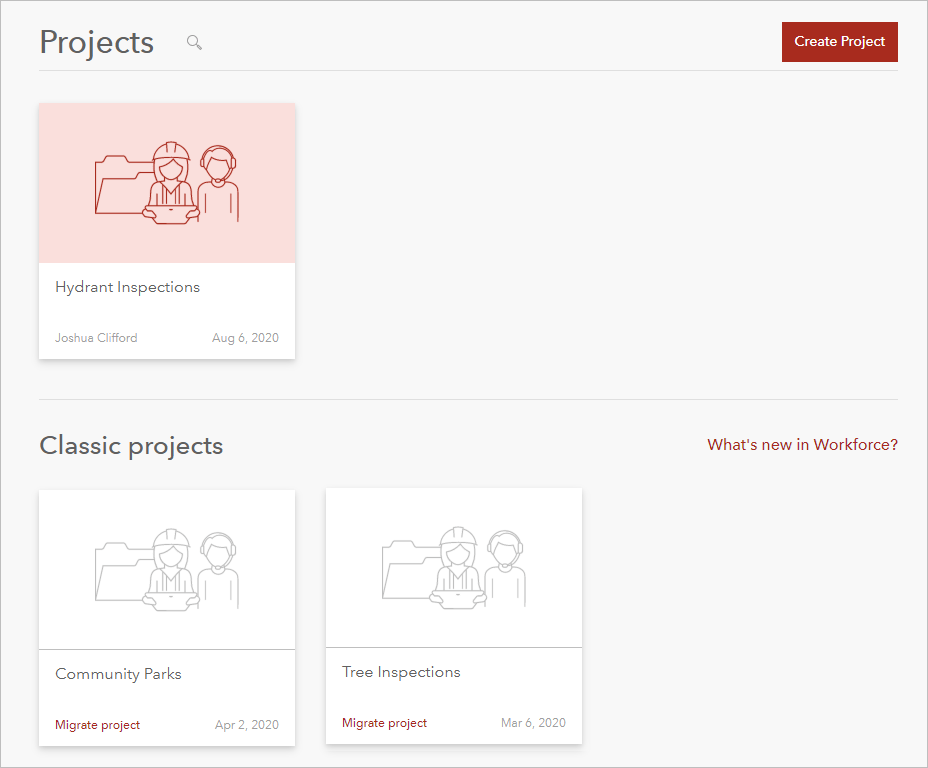Migrate the Community Parks project
The height and width of the screenshot is (768, 928).
tap(97, 724)
